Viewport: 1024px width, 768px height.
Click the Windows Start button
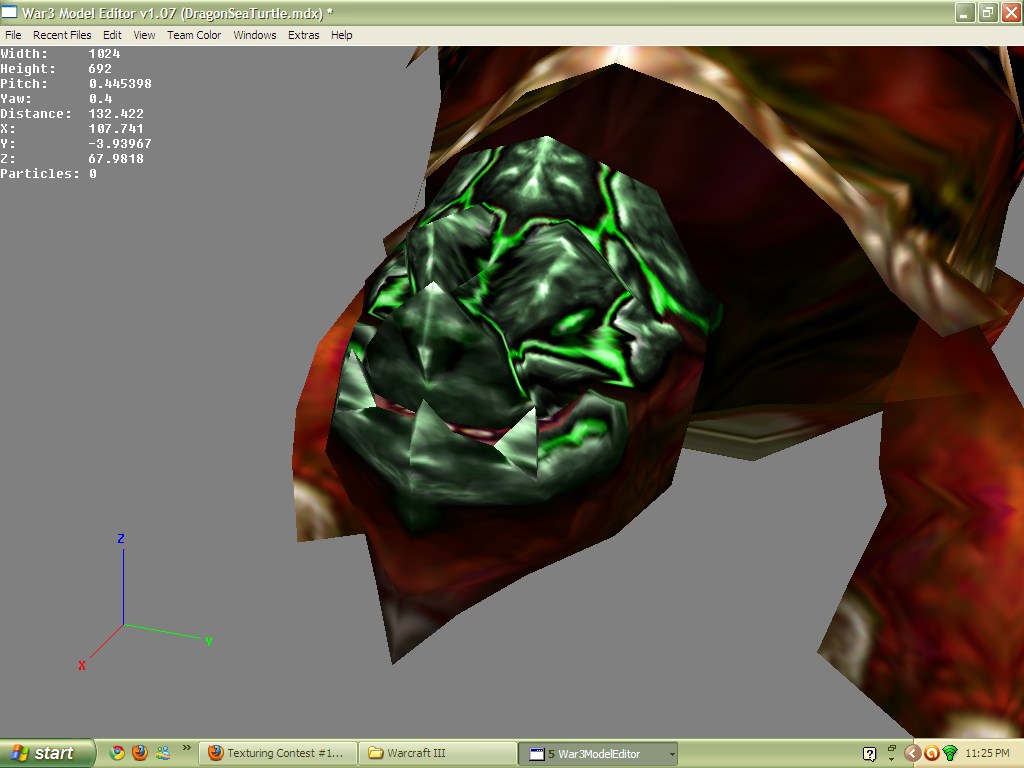[47, 754]
